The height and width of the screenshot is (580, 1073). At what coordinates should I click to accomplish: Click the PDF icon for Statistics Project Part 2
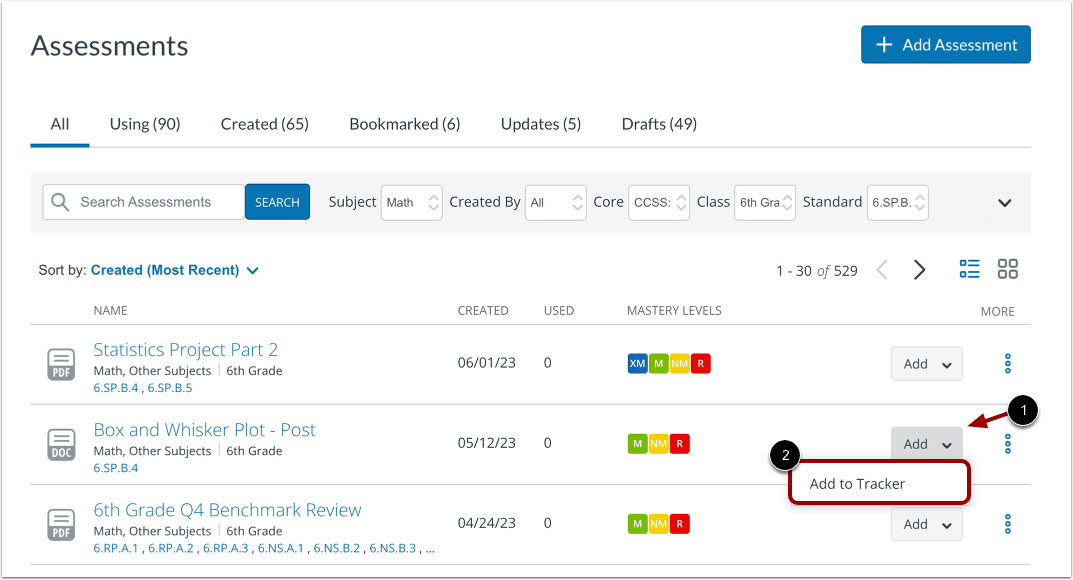[x=61, y=364]
